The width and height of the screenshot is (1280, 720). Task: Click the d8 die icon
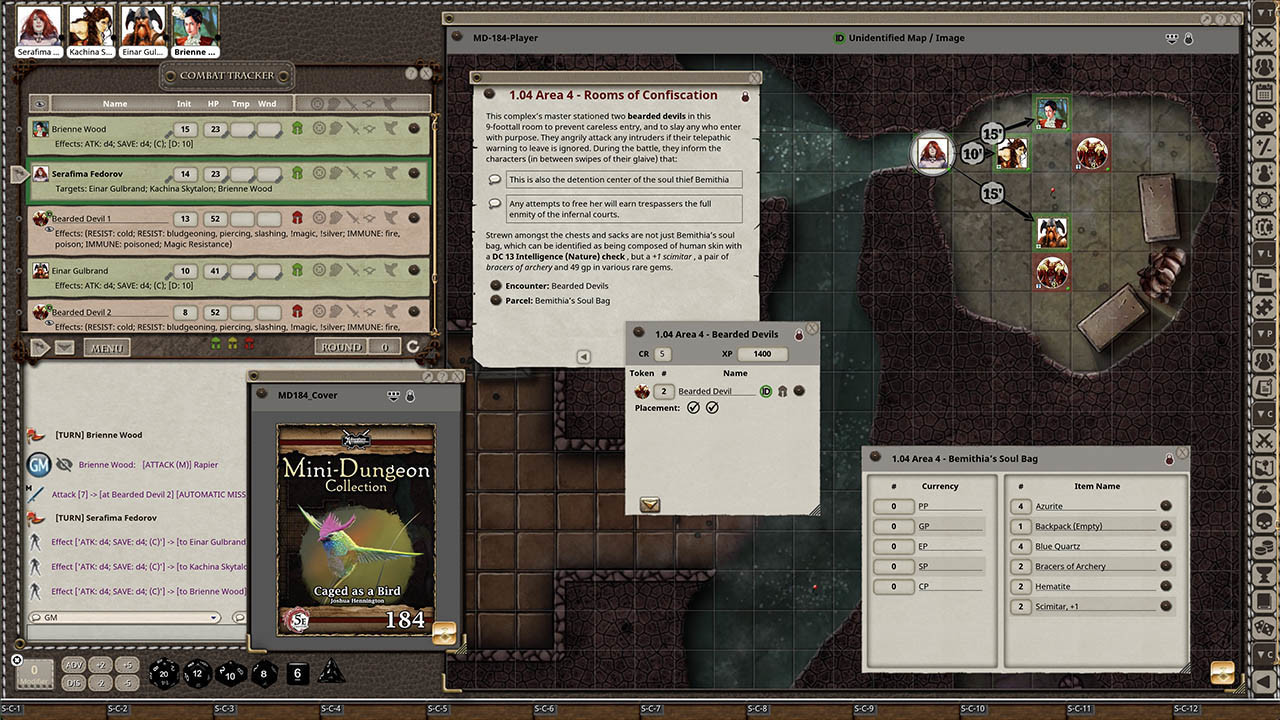[x=264, y=674]
